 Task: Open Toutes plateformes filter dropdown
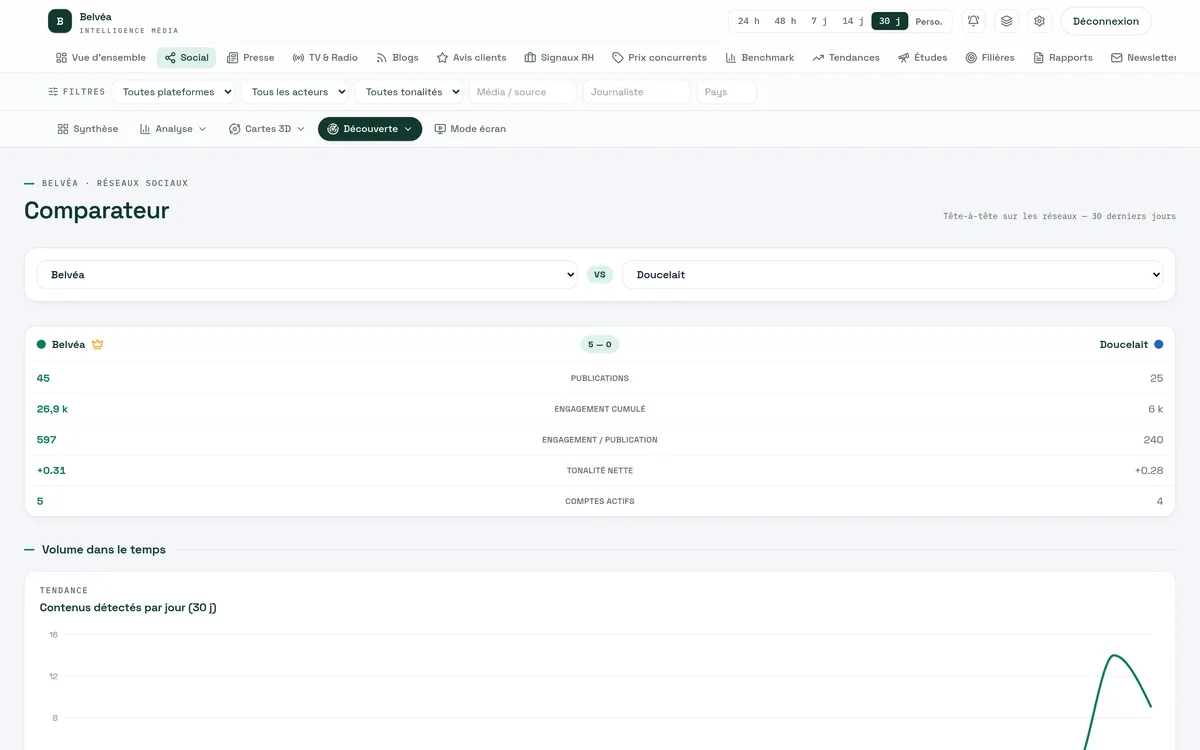tap(174, 92)
